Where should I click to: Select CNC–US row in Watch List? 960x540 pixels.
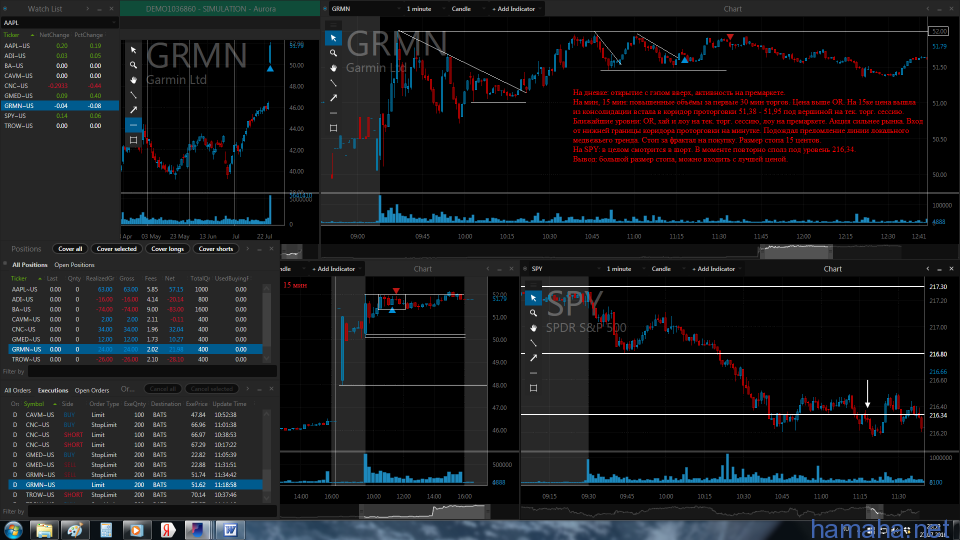point(59,86)
